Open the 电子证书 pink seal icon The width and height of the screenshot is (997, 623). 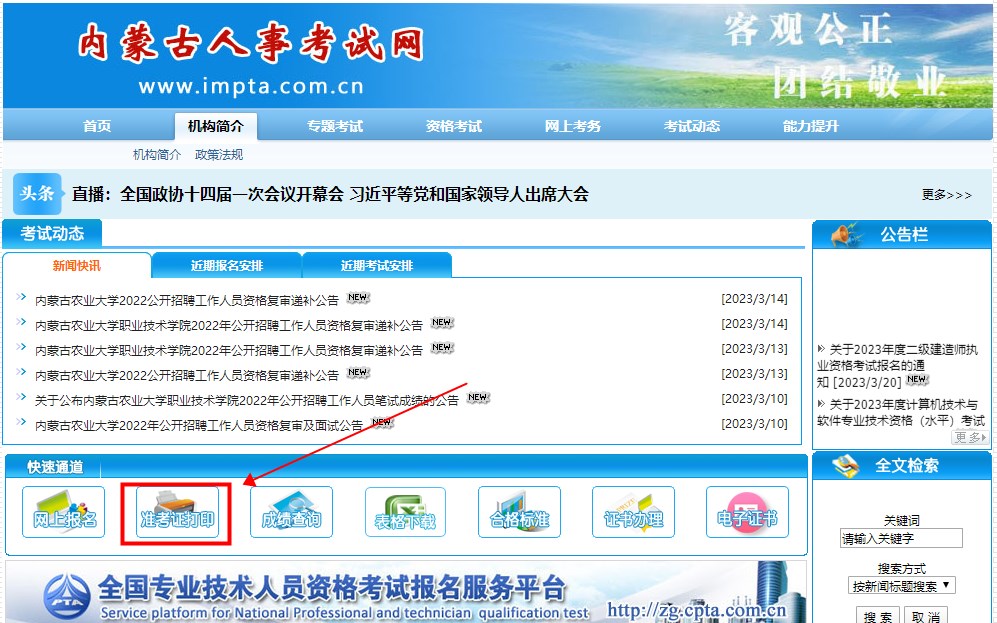coord(747,512)
